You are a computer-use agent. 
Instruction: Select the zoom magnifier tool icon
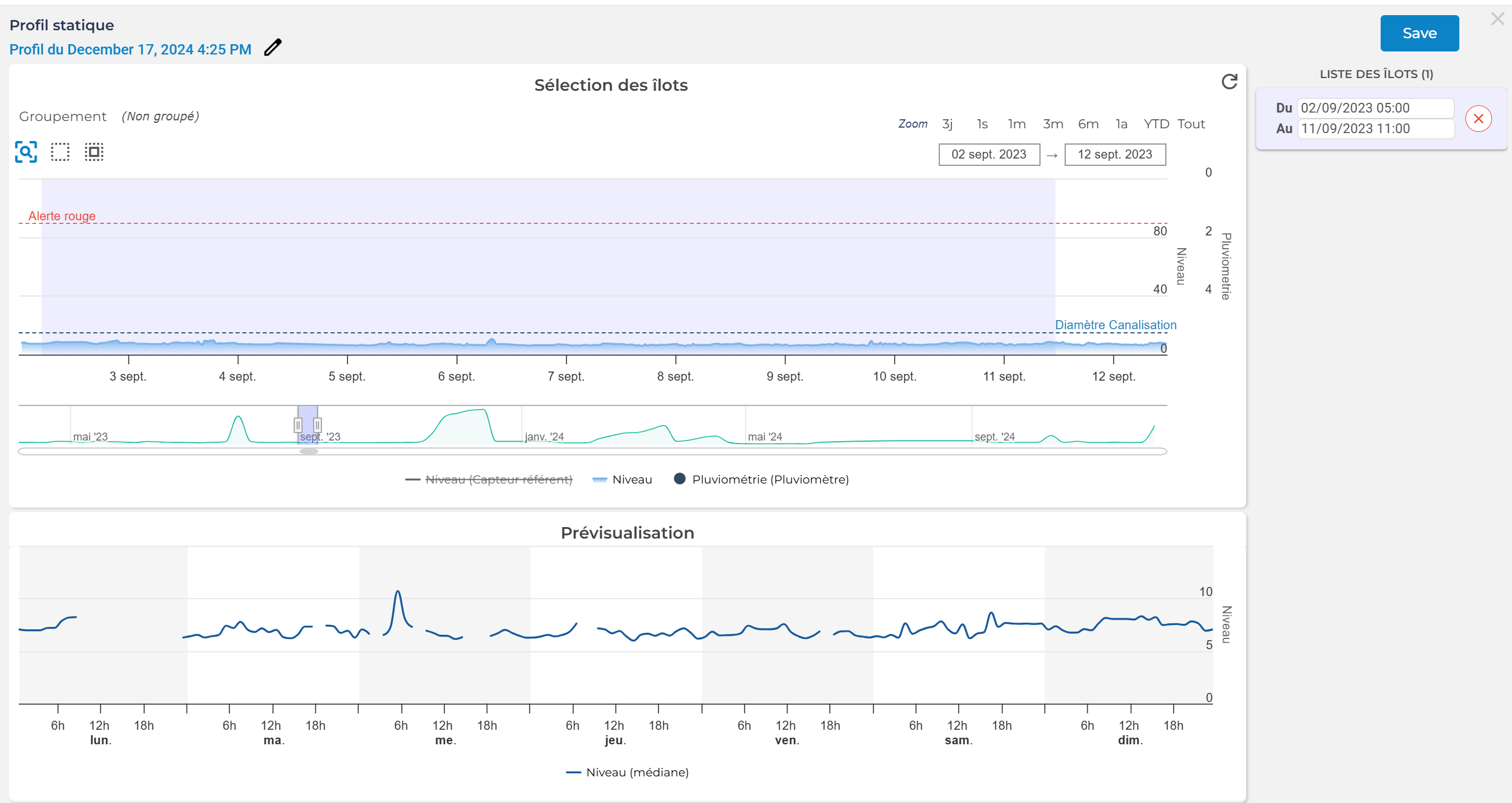pos(26,152)
